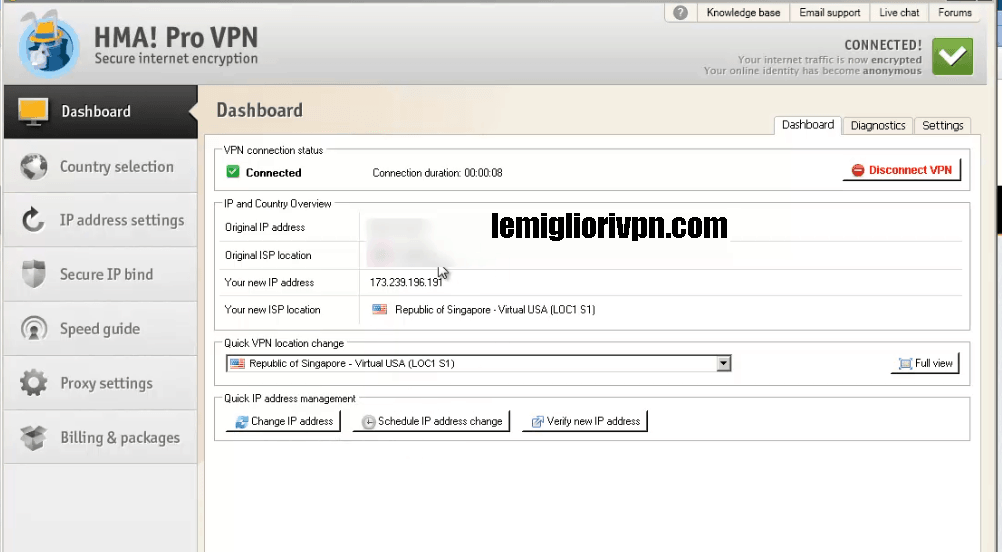1002x552 pixels.
Task: Click the Proxy settings gear icon
Action: click(x=33, y=383)
